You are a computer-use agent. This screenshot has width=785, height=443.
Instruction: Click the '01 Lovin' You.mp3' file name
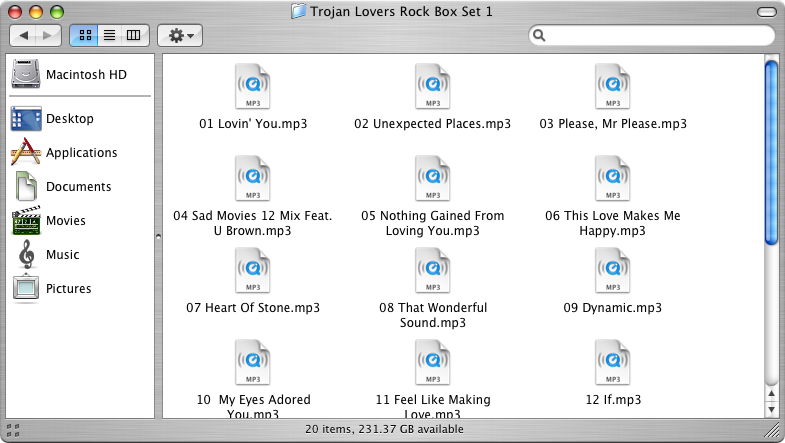pos(253,124)
